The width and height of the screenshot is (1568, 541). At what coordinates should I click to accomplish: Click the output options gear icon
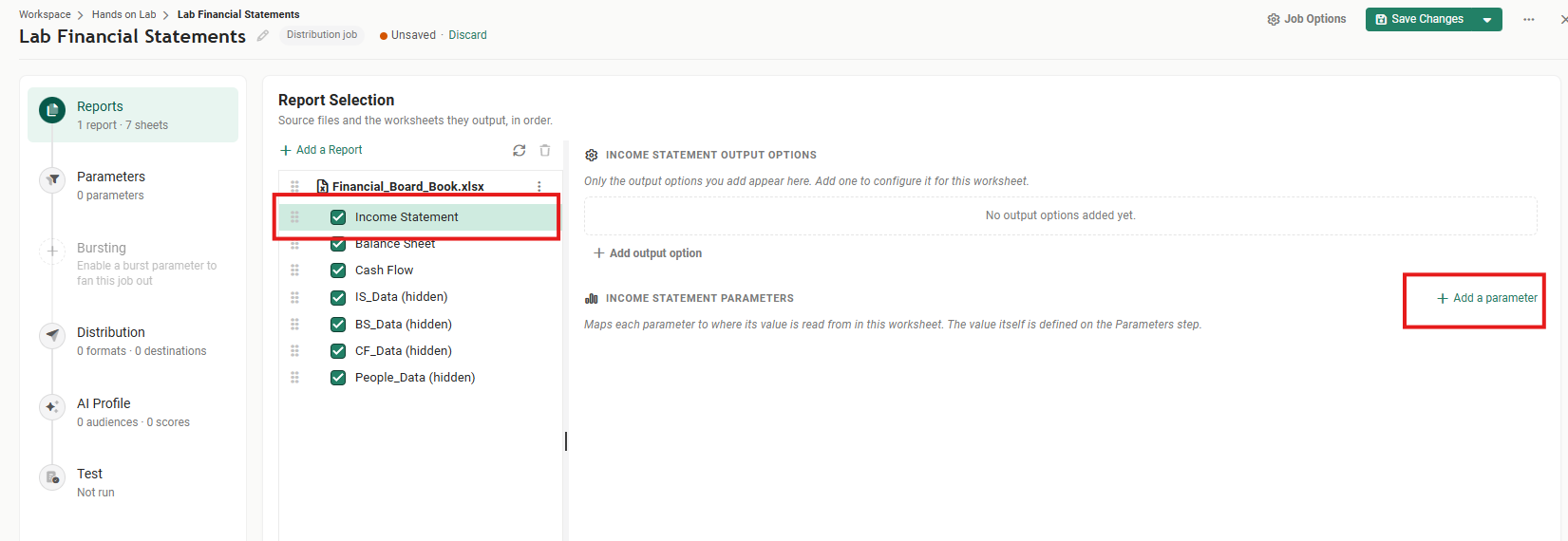pos(592,155)
